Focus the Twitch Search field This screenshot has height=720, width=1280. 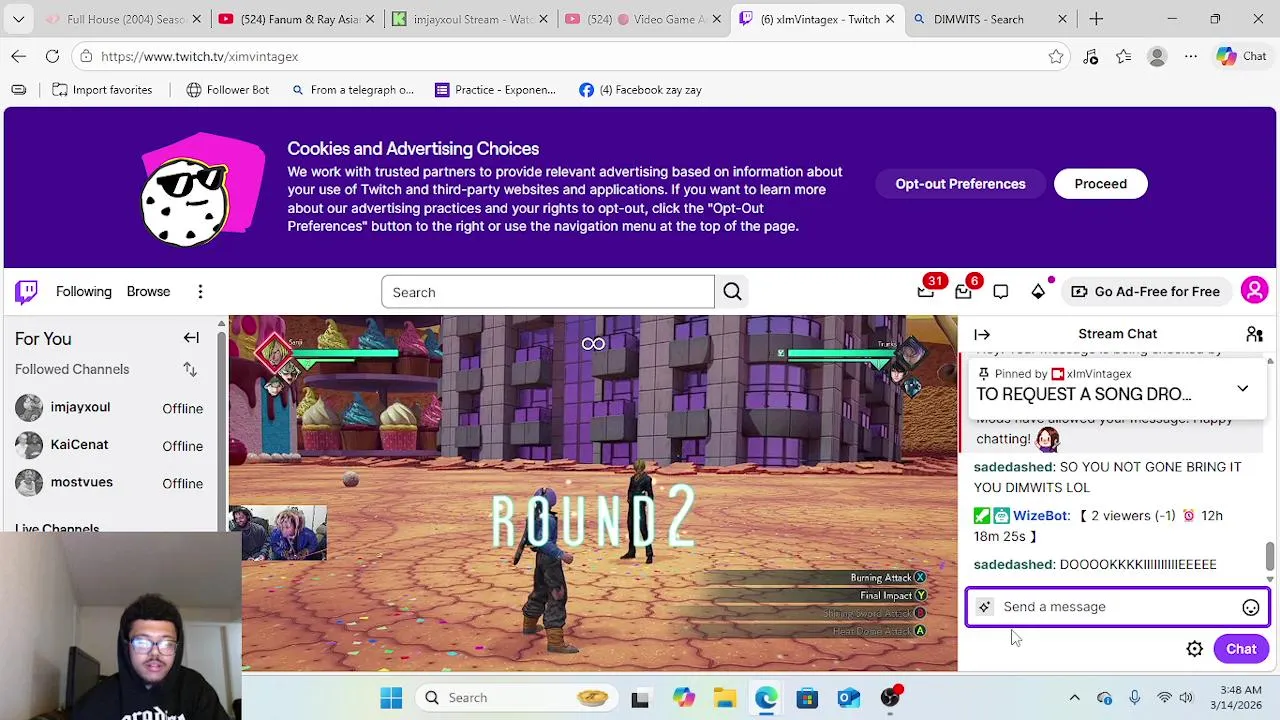(x=547, y=292)
